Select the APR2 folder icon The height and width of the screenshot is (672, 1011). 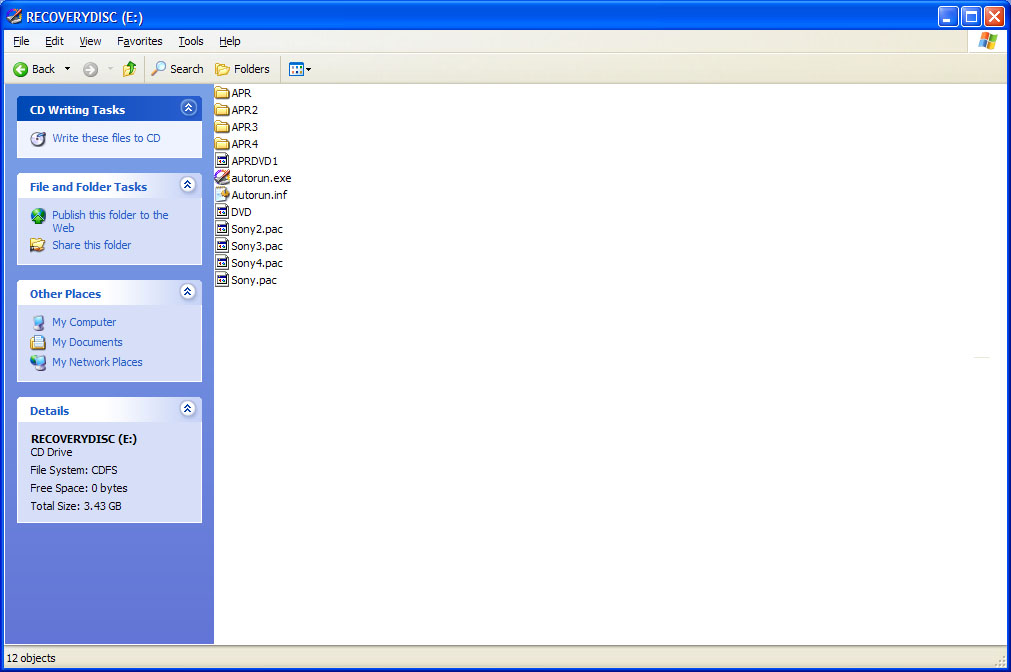(x=222, y=110)
